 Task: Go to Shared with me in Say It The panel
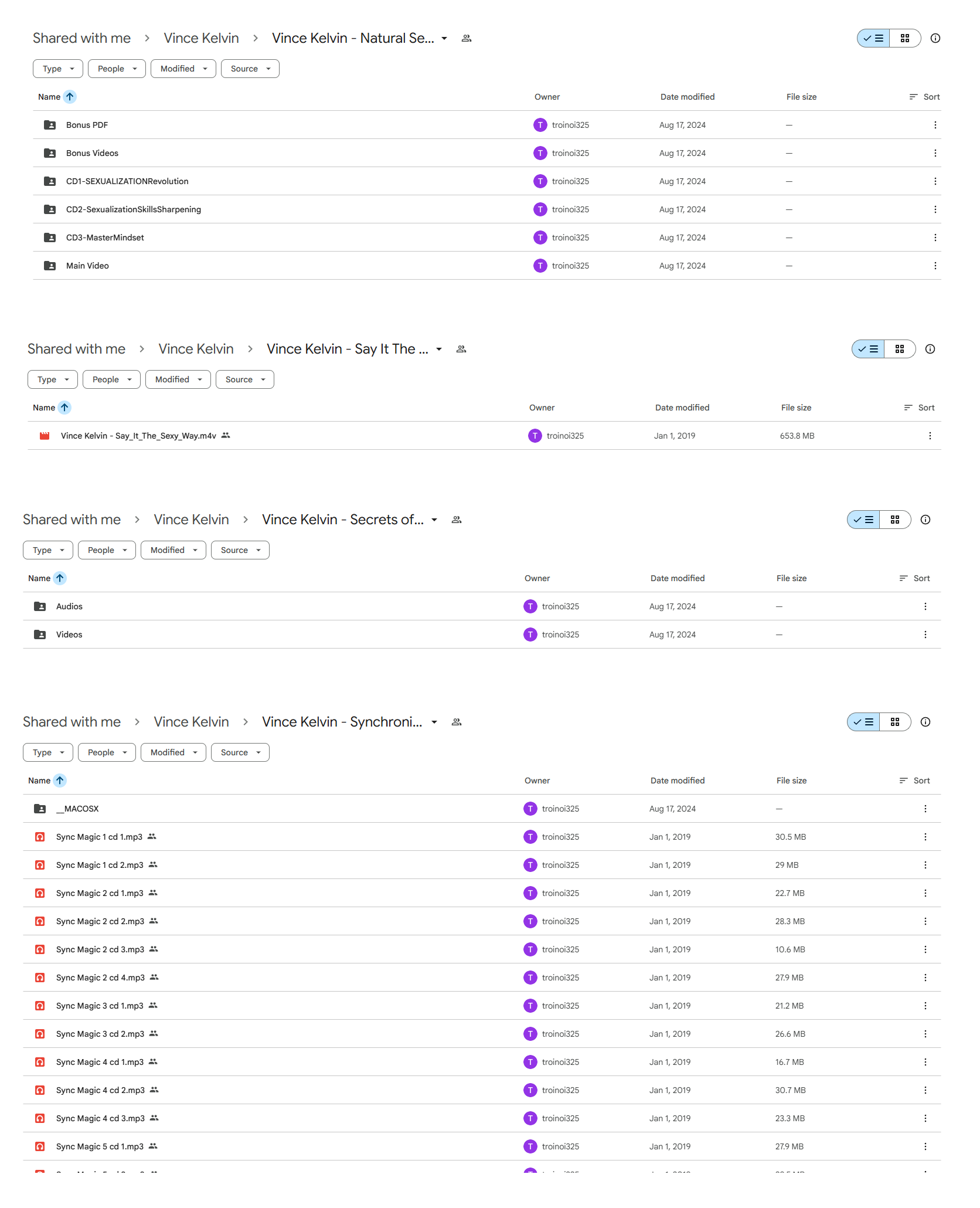pyautogui.click(x=76, y=349)
